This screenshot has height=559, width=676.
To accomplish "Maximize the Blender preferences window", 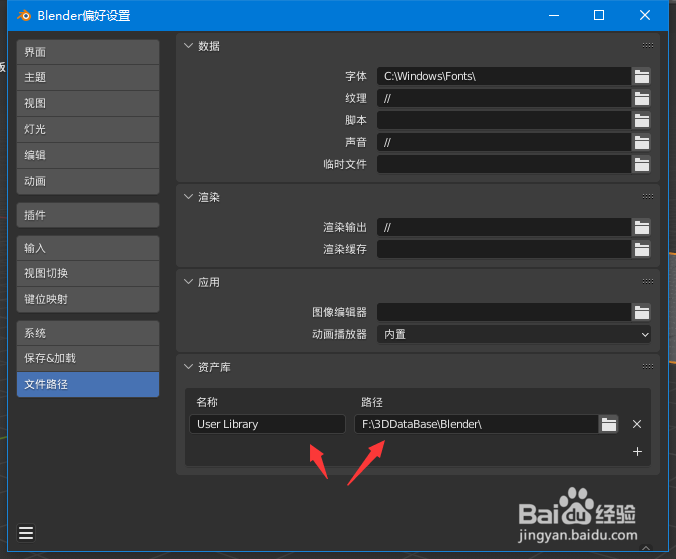I will point(599,16).
